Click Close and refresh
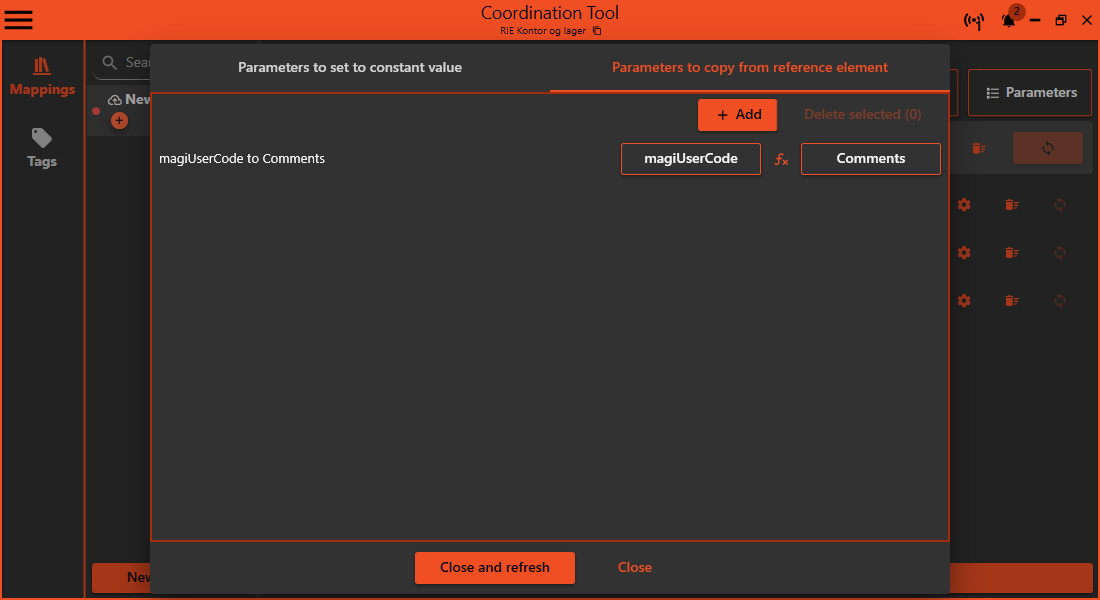The width and height of the screenshot is (1100, 600). pos(495,567)
